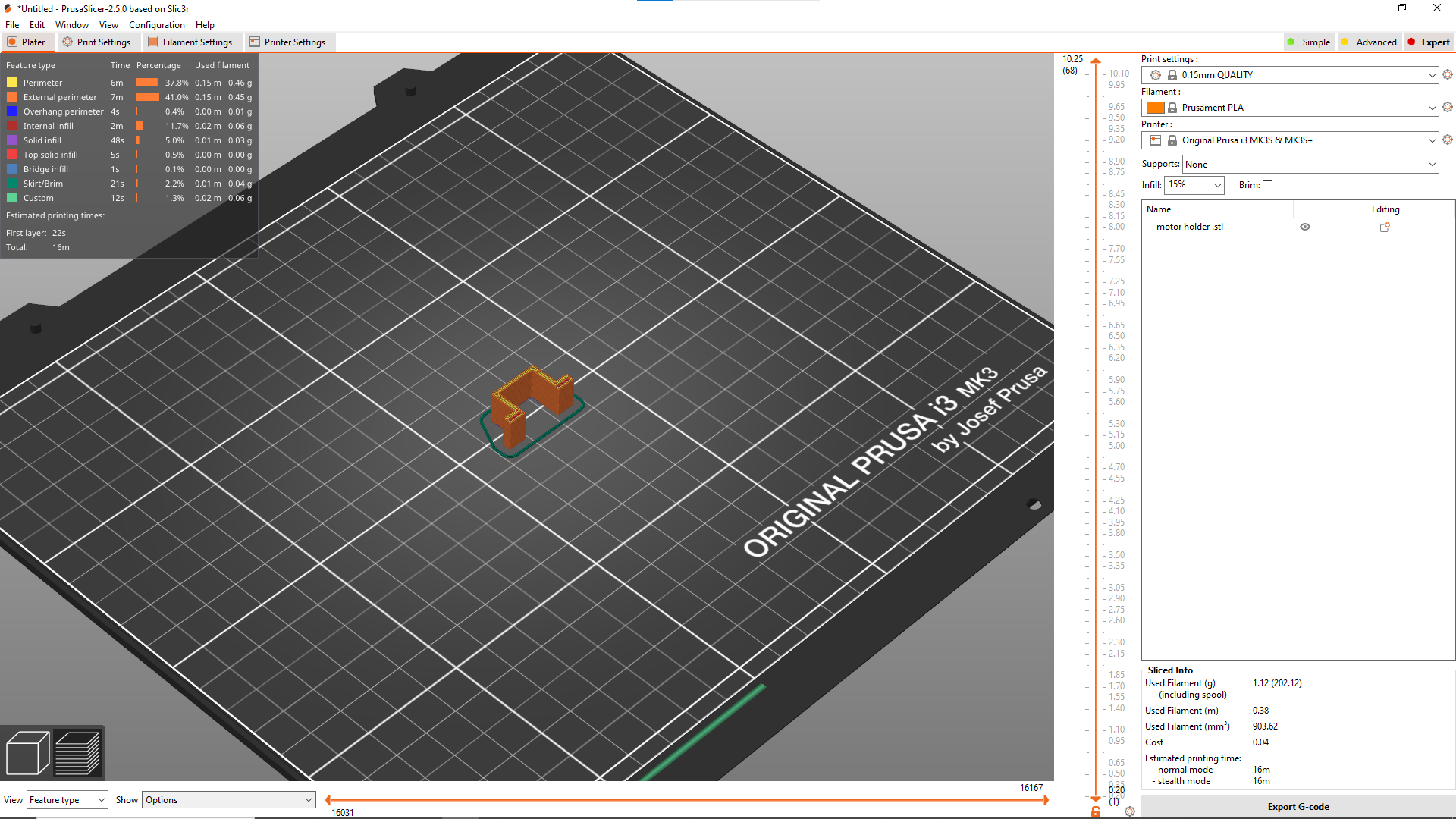Select Prusament PLA filament swatch
Image resolution: width=1456 pixels, height=819 pixels.
(1156, 107)
